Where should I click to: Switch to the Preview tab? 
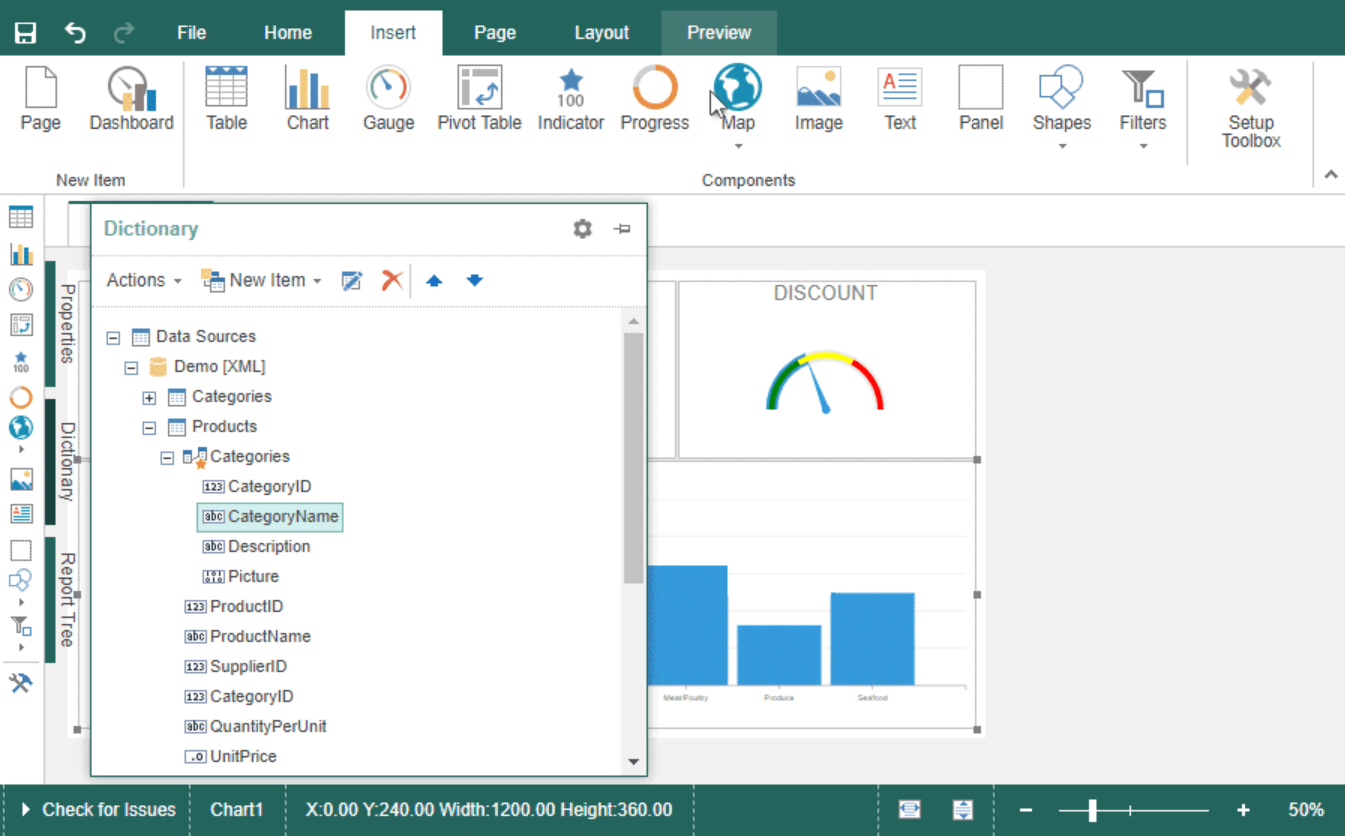[719, 33]
